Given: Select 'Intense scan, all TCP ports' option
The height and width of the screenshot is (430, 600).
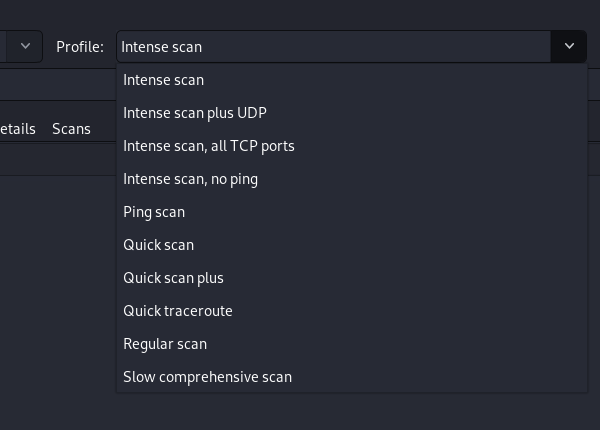Looking at the screenshot, I should (x=208, y=146).
